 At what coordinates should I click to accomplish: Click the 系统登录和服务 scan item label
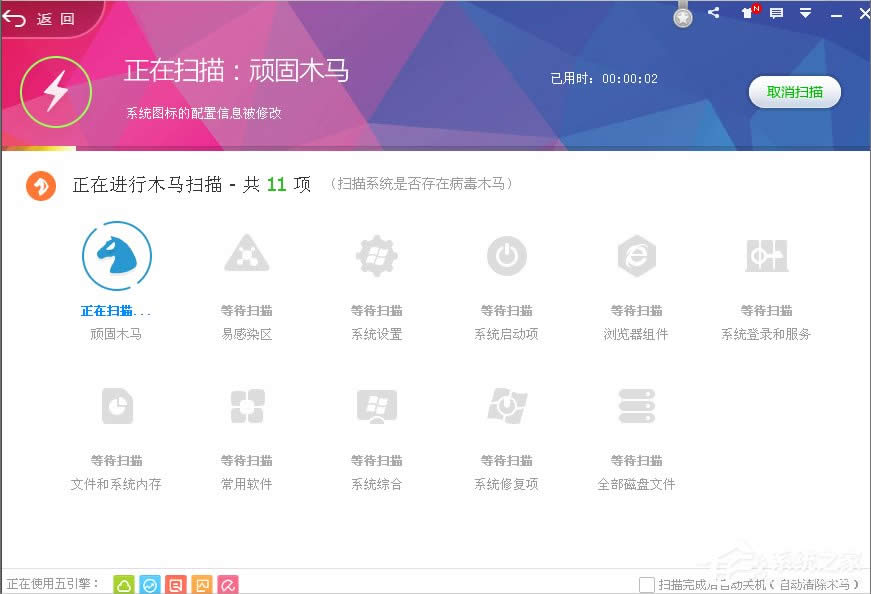(x=766, y=333)
